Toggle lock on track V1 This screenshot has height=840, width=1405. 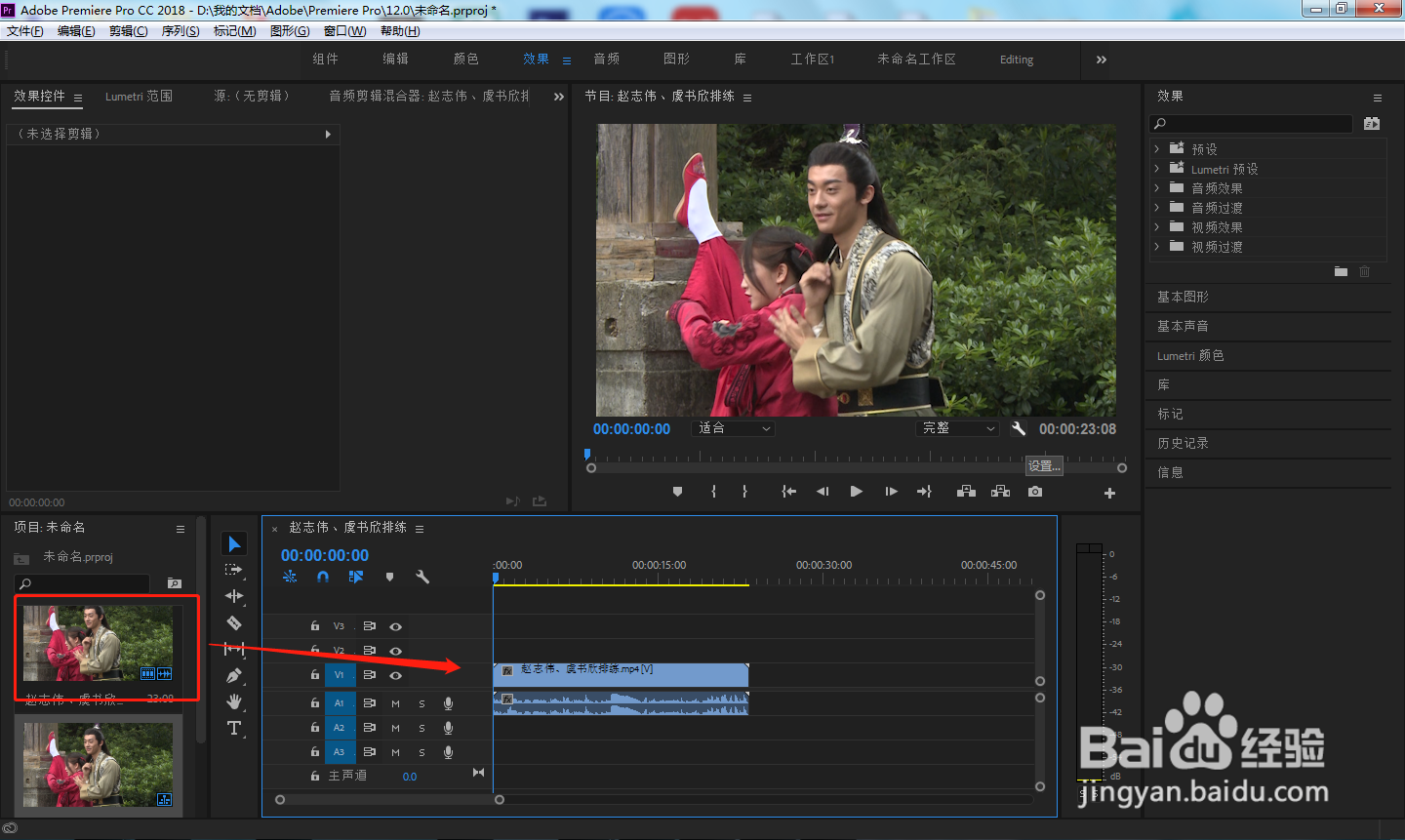coord(314,674)
